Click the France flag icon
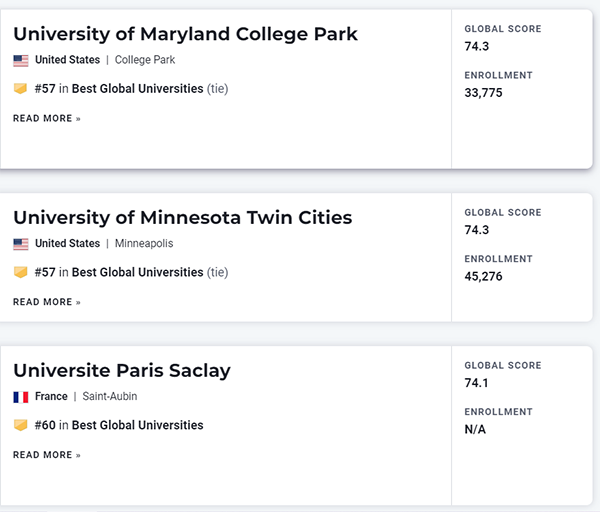 click(x=21, y=397)
